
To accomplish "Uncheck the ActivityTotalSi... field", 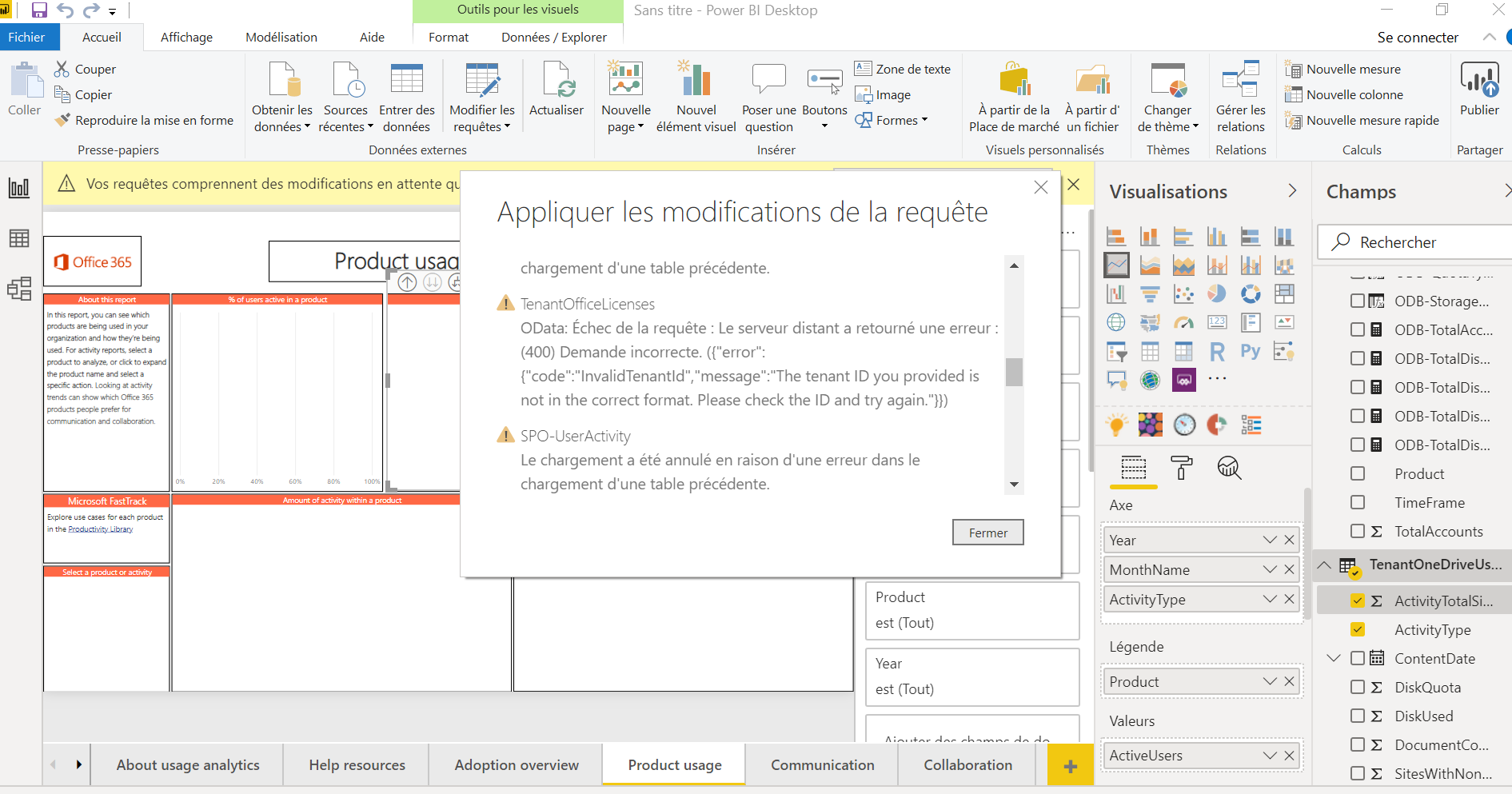I will (1358, 600).
